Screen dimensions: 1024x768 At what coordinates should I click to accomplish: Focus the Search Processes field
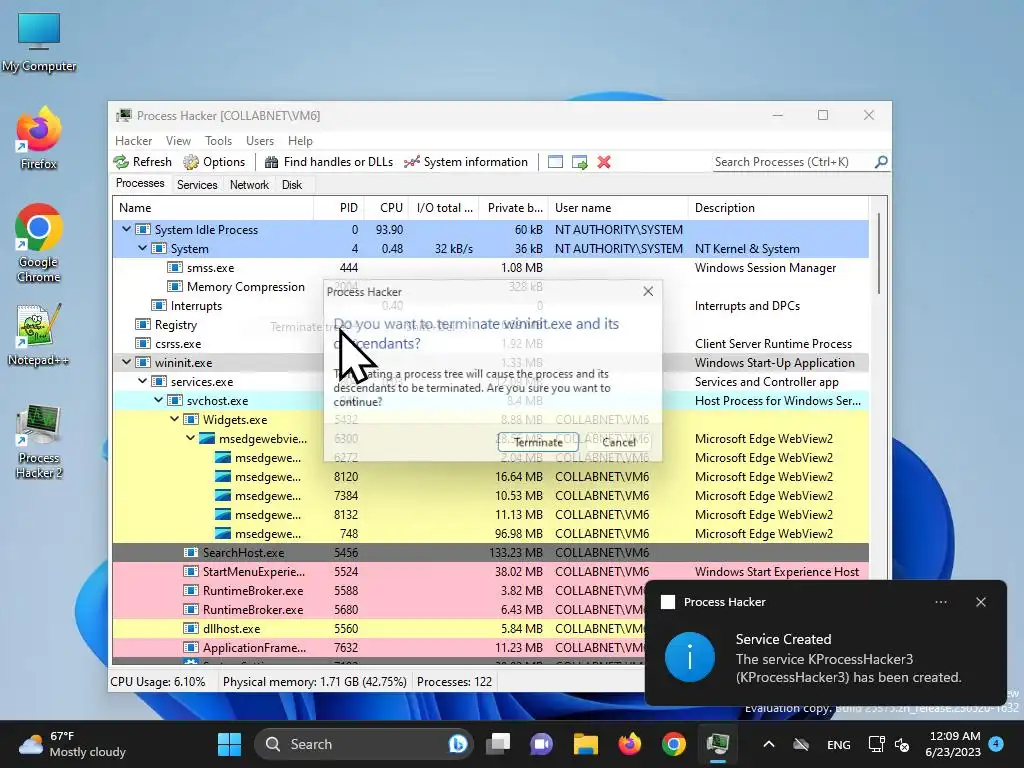coord(793,161)
